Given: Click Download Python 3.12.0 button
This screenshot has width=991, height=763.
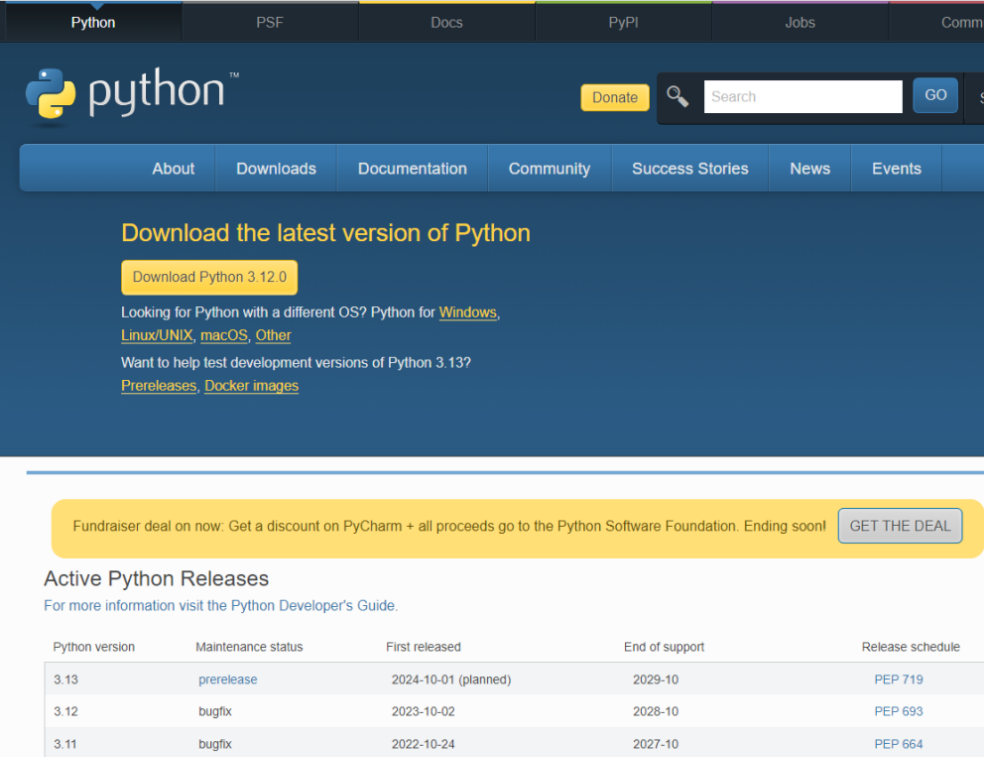Looking at the screenshot, I should [x=209, y=278].
